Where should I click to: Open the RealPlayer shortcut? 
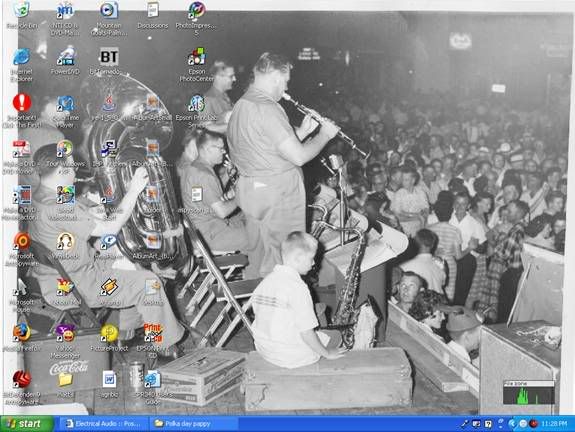click(x=109, y=241)
